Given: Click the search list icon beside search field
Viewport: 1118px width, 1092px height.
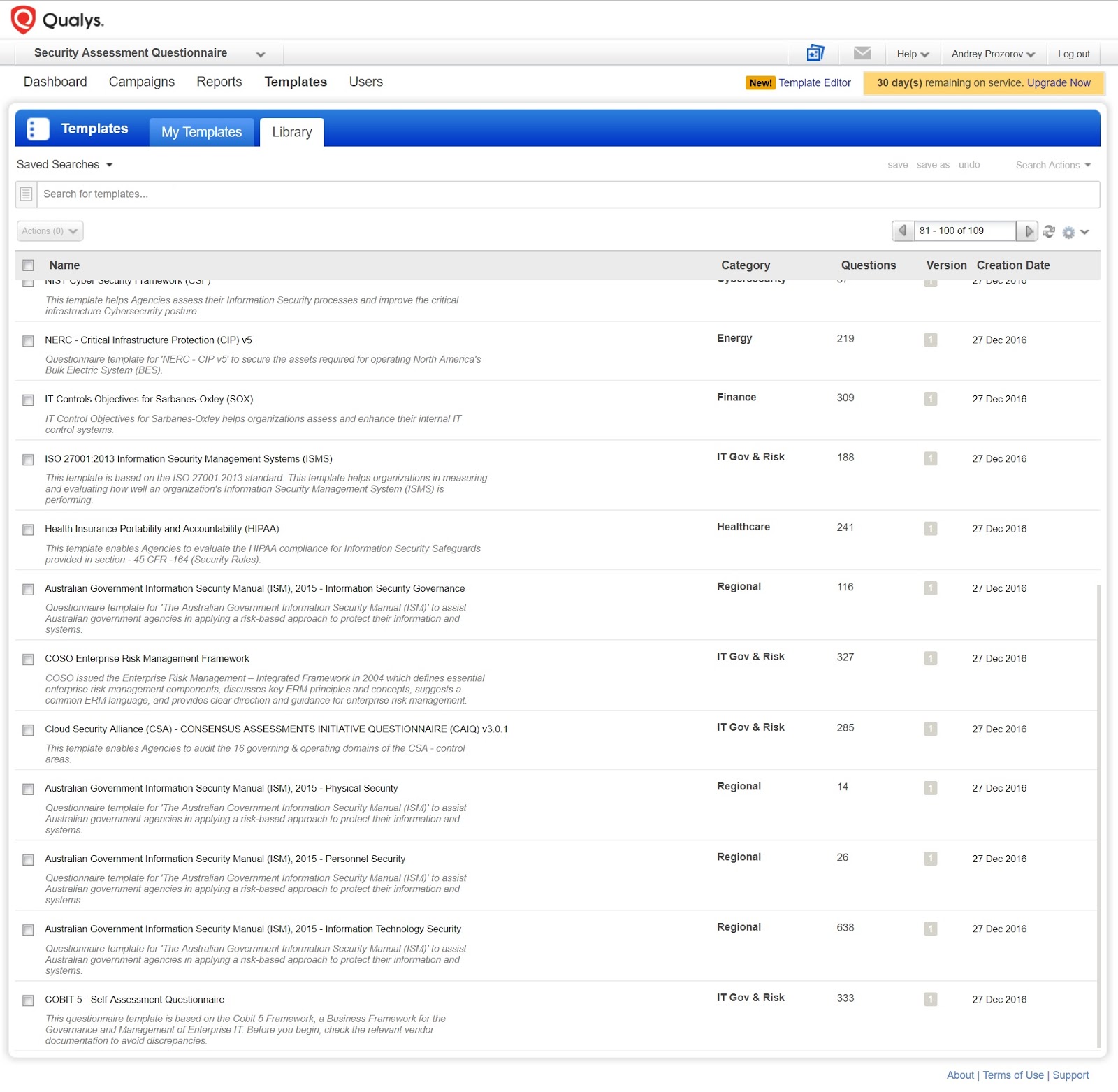Looking at the screenshot, I should [27, 194].
